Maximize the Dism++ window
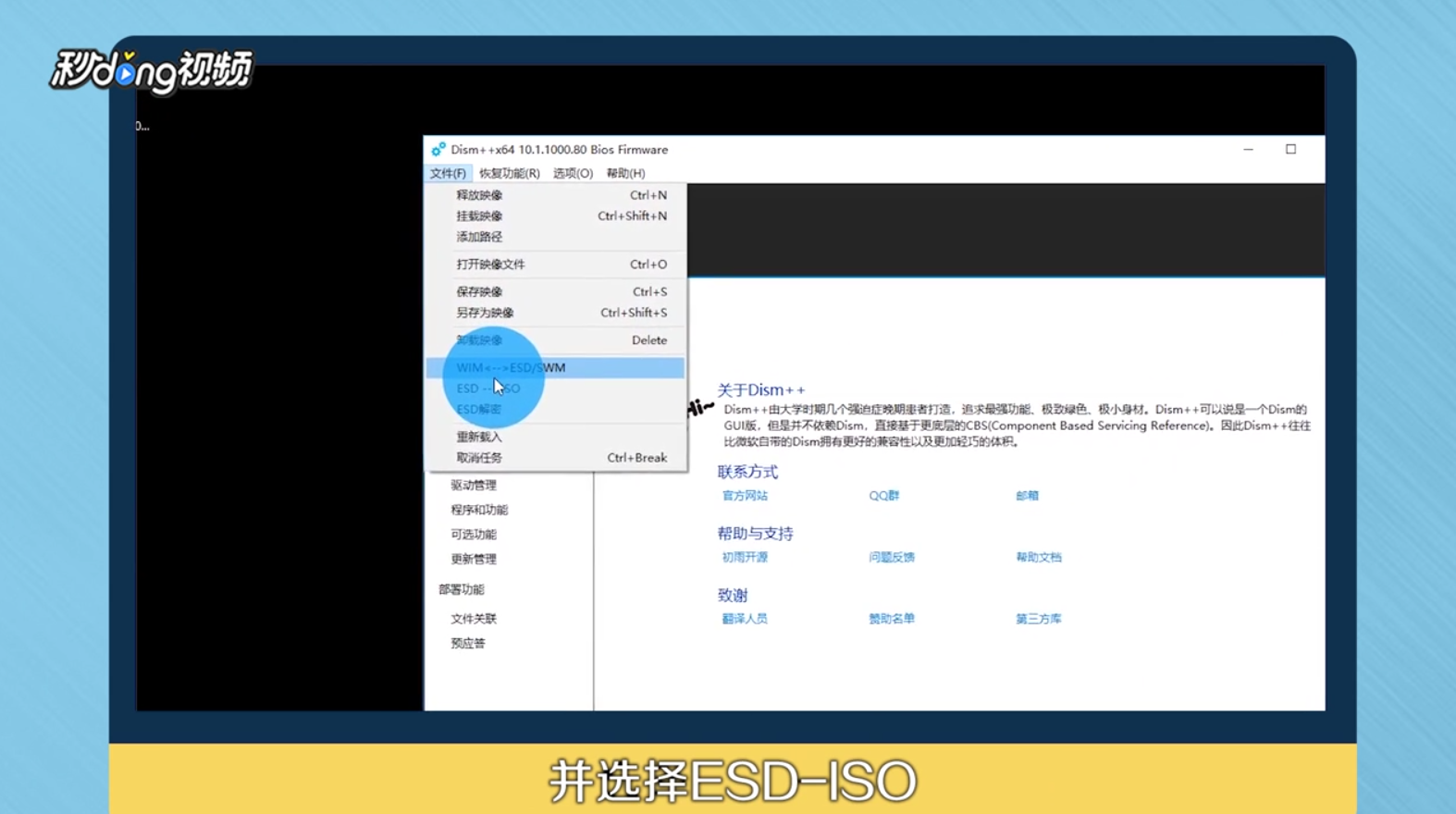Image resolution: width=1456 pixels, height=814 pixels. [1290, 149]
